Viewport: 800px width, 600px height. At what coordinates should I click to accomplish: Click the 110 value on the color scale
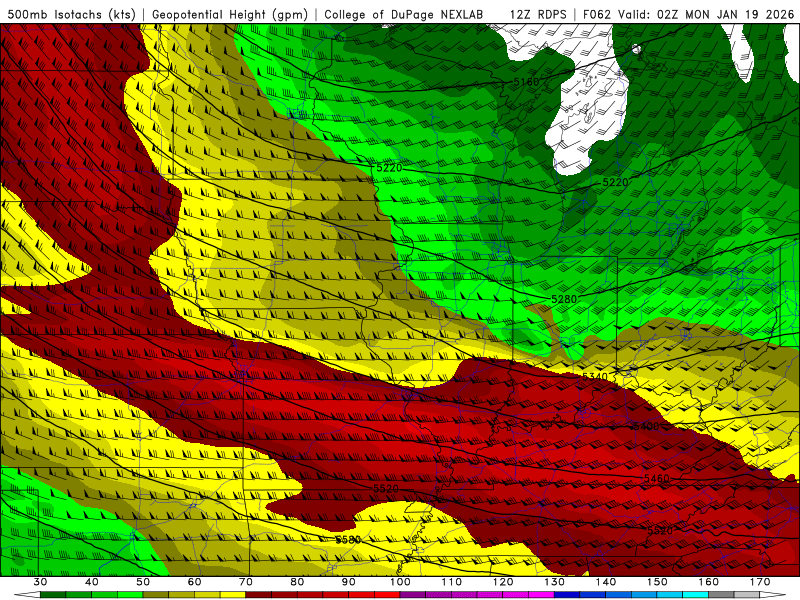coord(452,582)
